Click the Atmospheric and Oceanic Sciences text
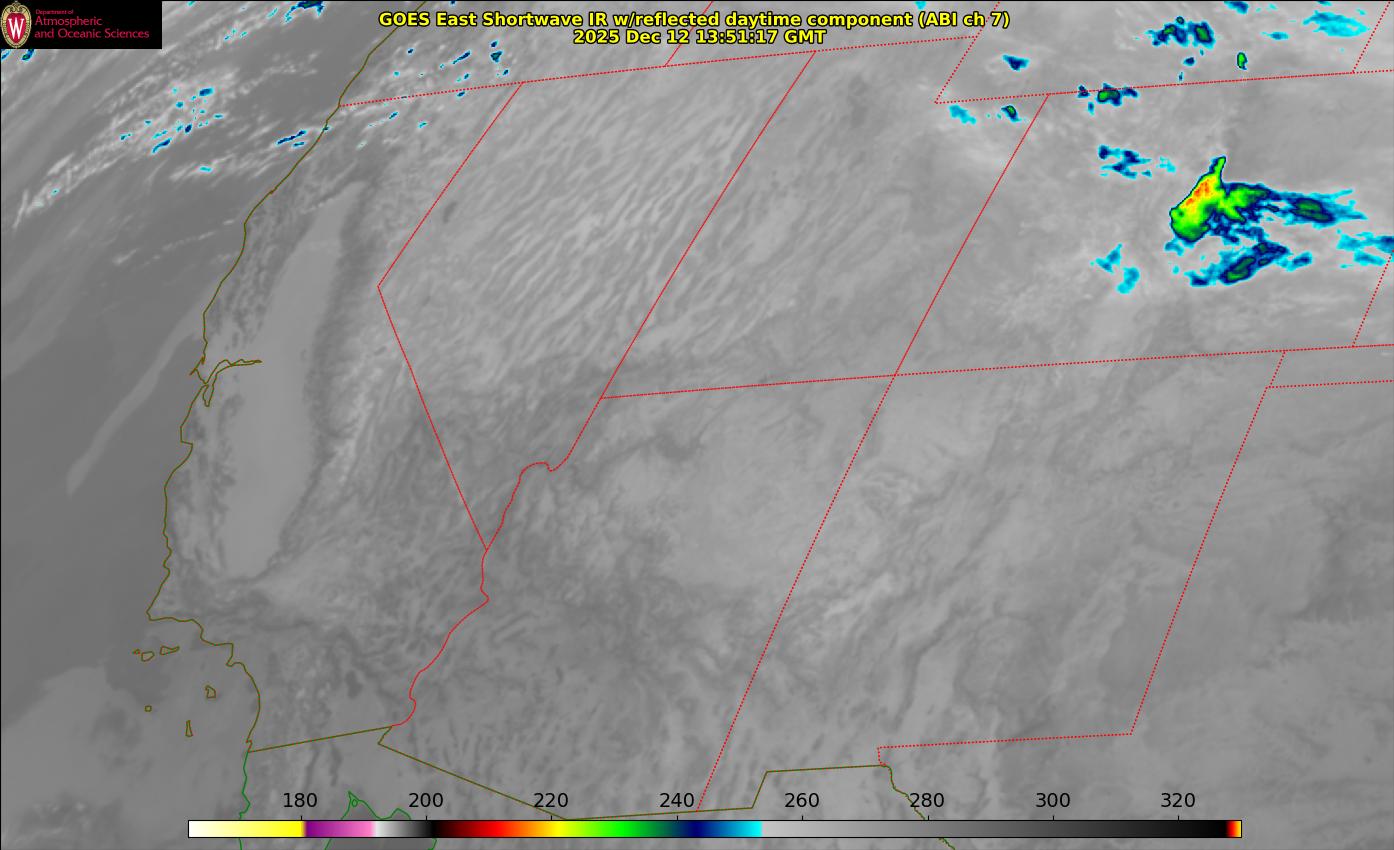 91,26
